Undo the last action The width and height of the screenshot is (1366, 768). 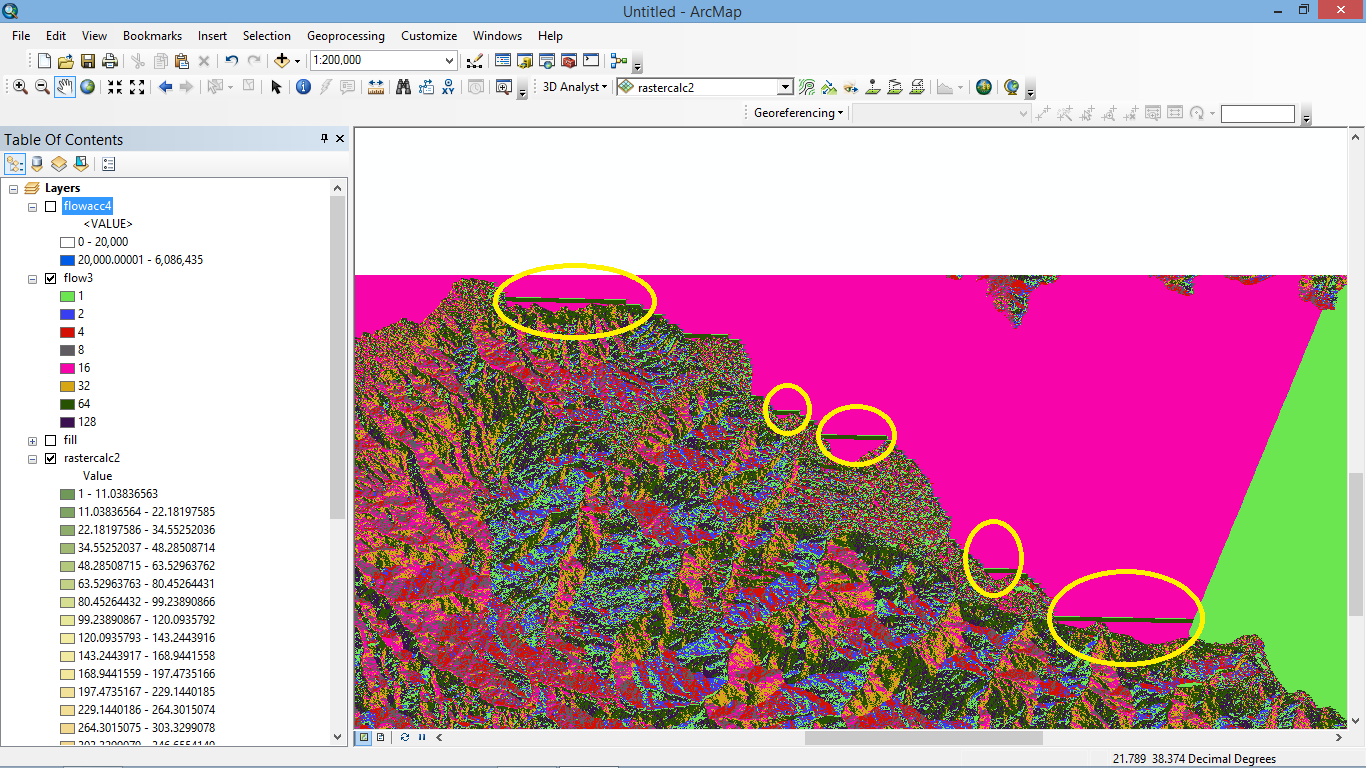(232, 61)
